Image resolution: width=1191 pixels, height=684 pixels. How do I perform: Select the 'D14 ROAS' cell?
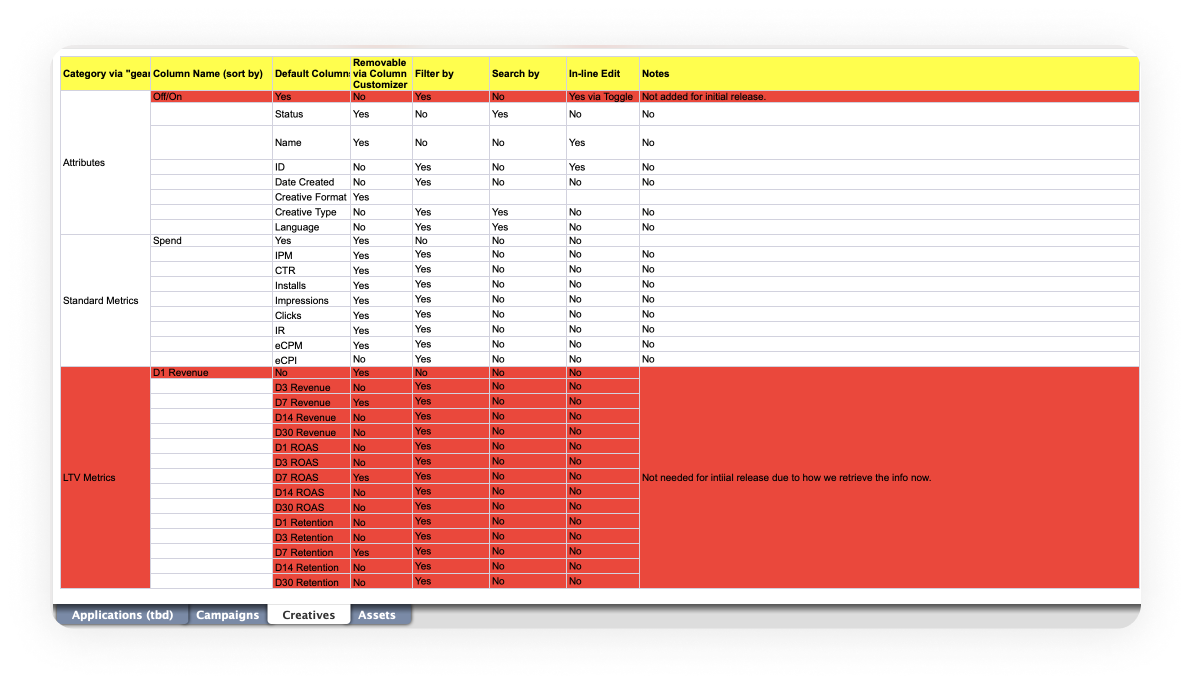[x=311, y=492]
